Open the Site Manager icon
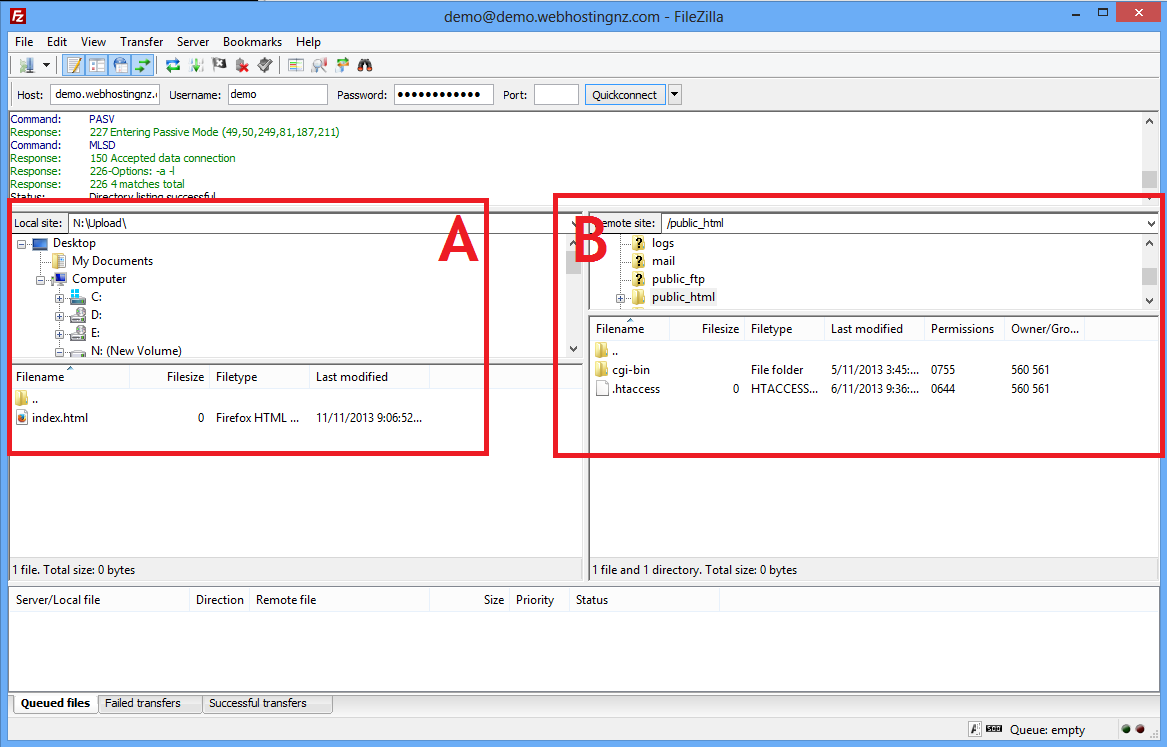Image resolution: width=1167 pixels, height=747 pixels. [23, 65]
